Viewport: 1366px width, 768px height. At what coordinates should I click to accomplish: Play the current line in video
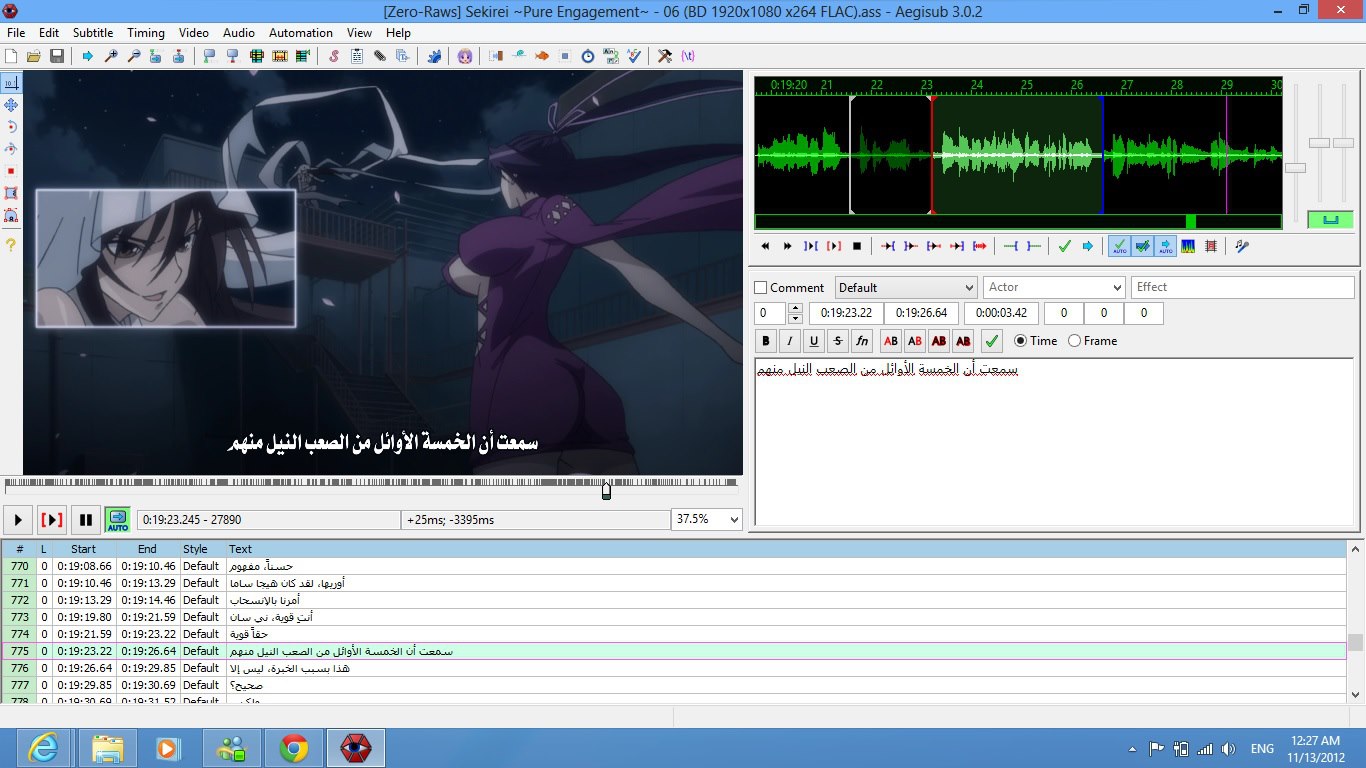[51, 520]
